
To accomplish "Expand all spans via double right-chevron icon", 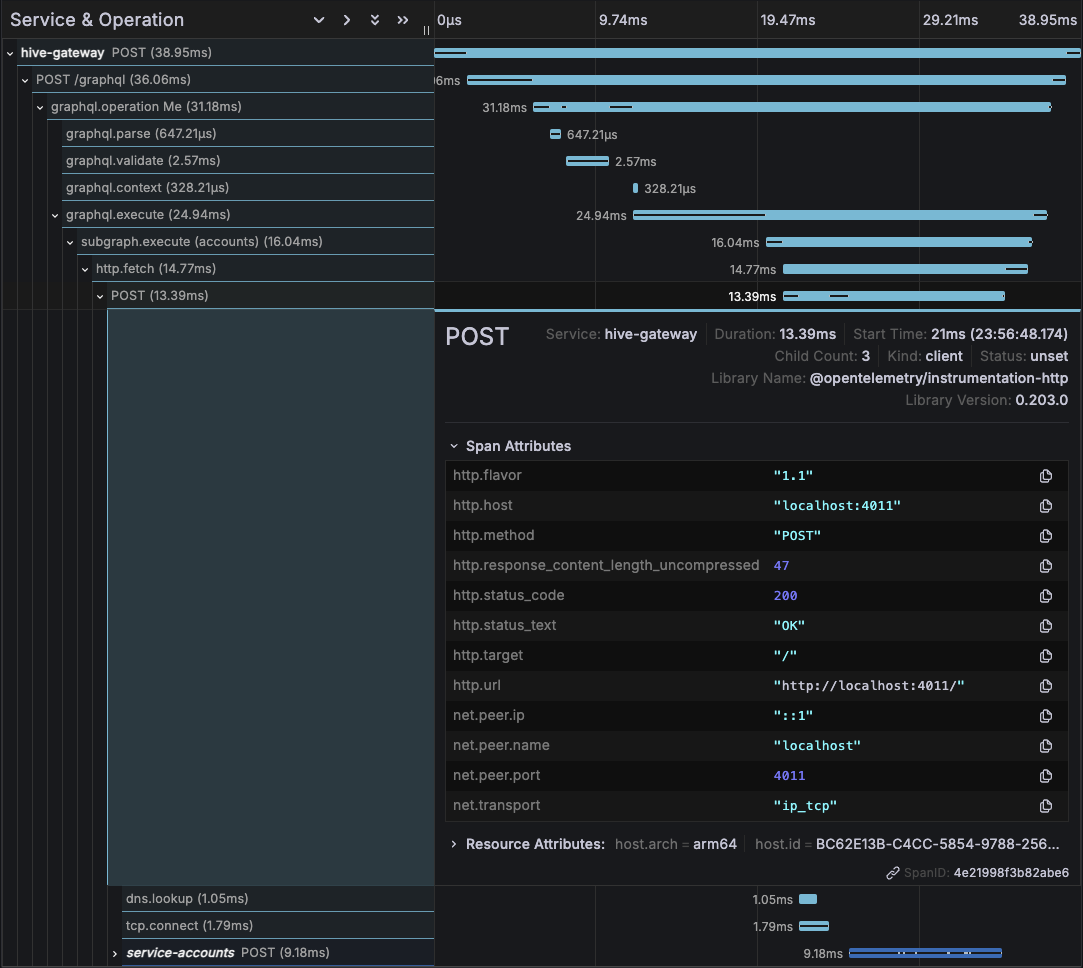I will (x=402, y=19).
